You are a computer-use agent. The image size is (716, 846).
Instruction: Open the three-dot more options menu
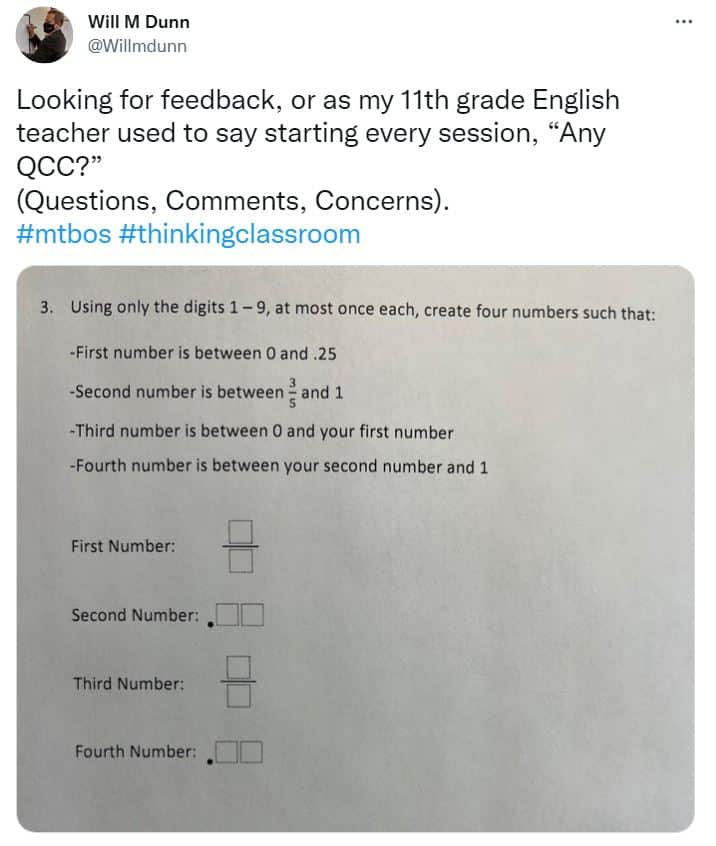pos(684,22)
